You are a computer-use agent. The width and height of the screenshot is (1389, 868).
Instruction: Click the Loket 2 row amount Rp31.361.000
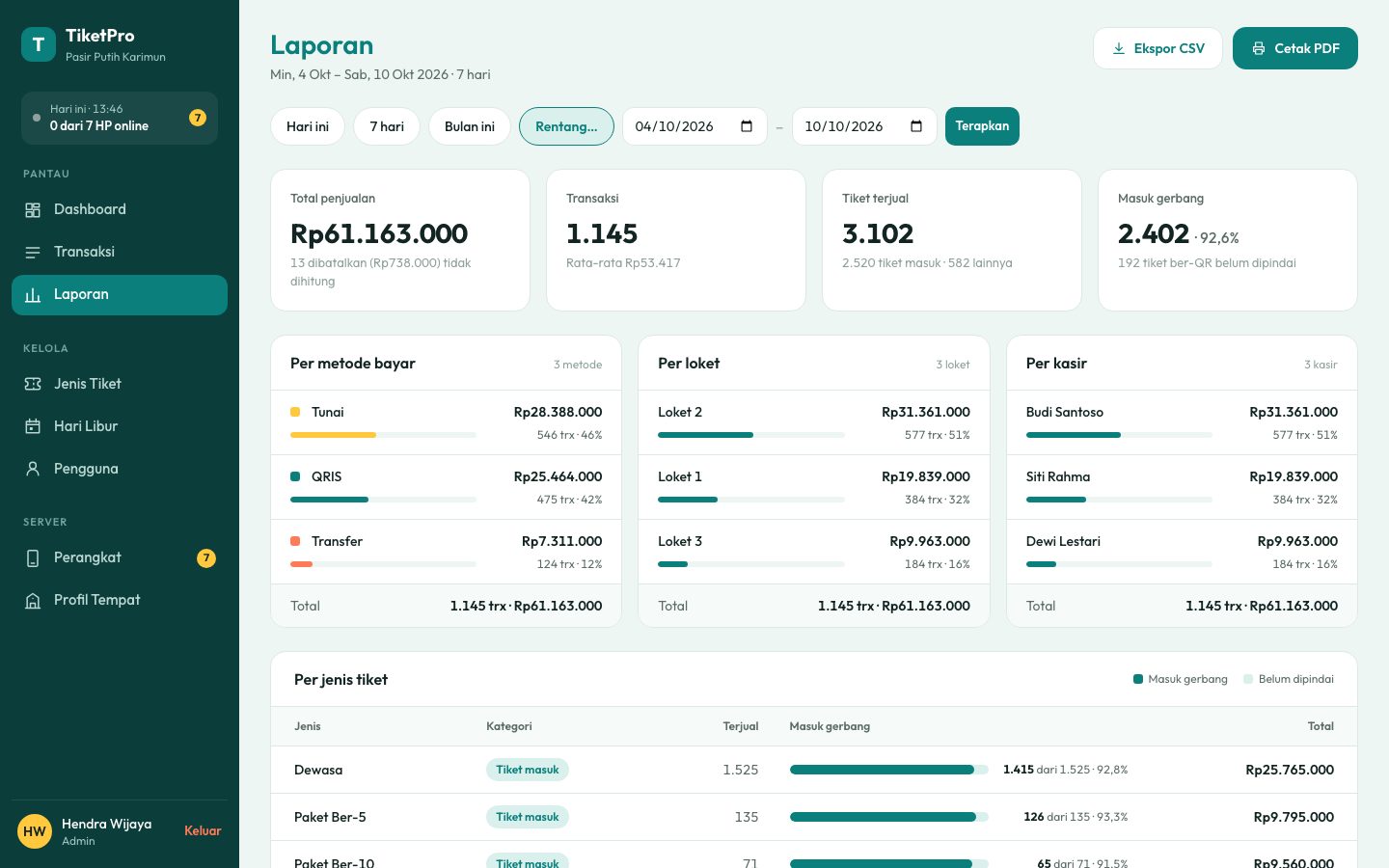click(926, 412)
